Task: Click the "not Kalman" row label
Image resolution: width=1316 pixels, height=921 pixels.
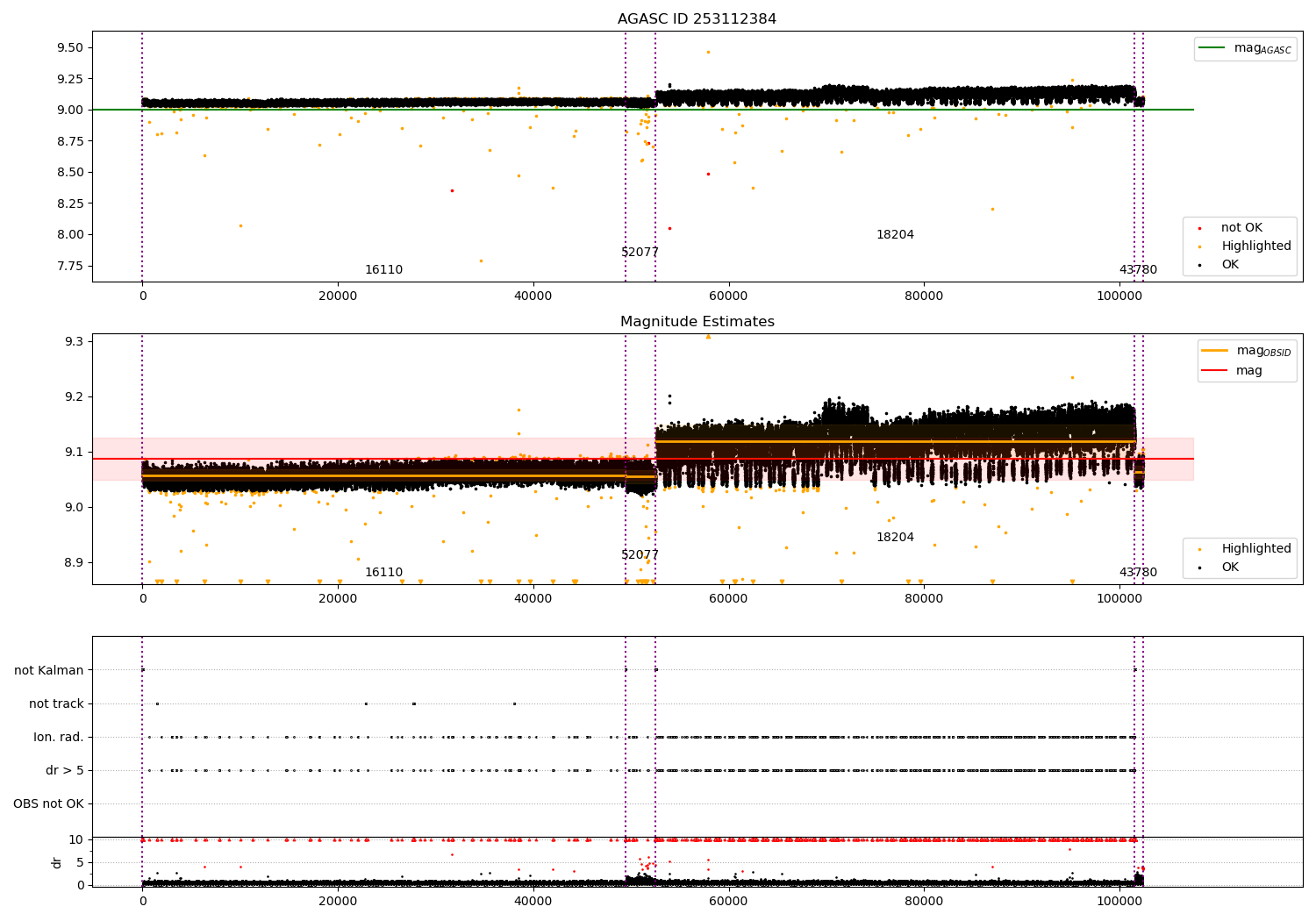Action: pos(49,670)
